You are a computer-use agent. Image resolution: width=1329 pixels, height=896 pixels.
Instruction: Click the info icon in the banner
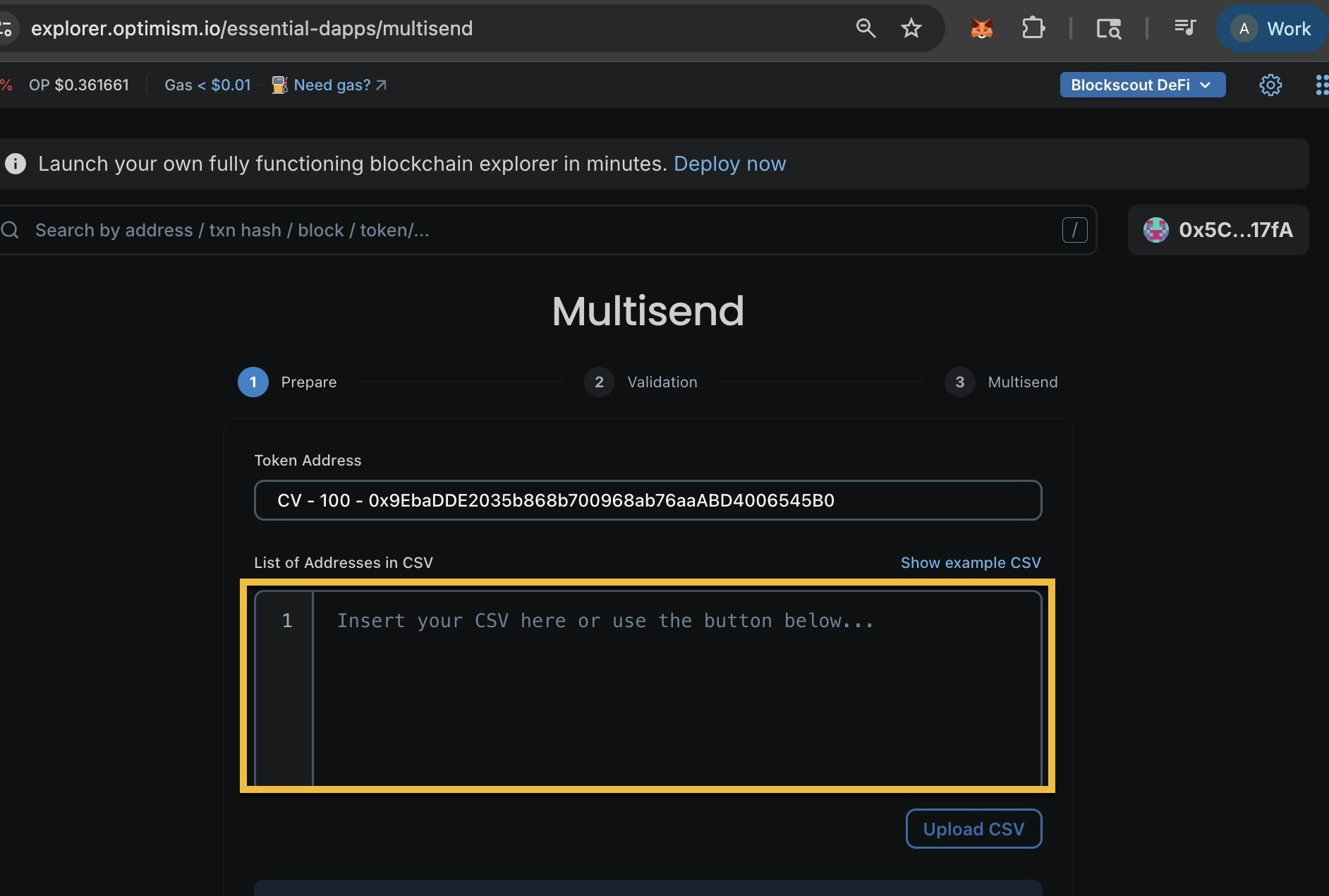(16, 164)
